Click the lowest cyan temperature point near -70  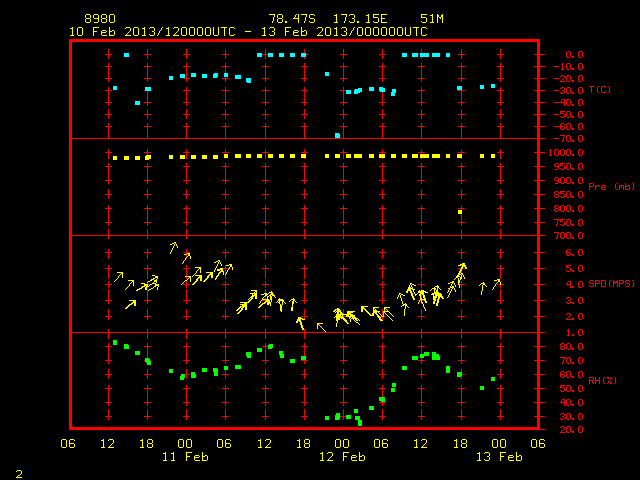(338, 136)
